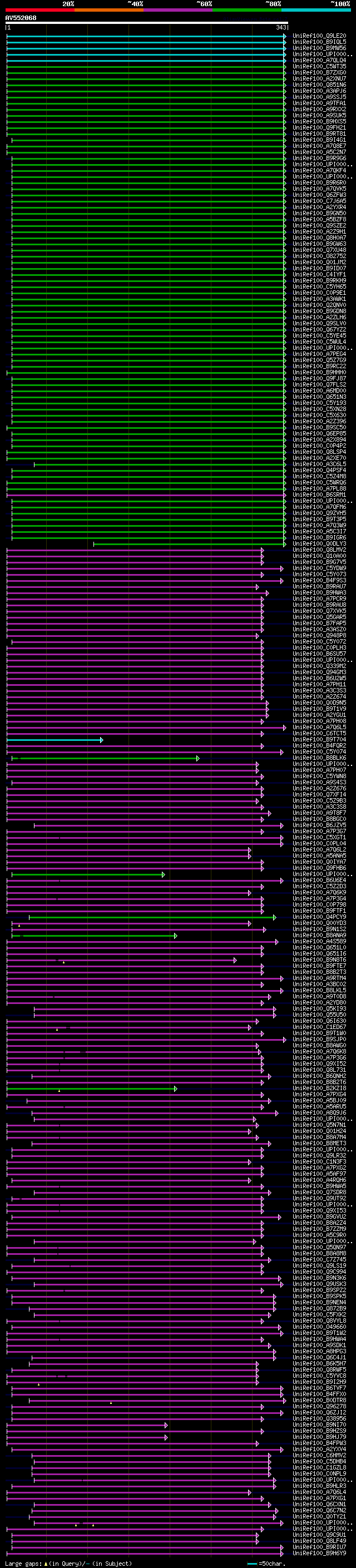
Task: Click label UniRef100_A7PCR9
Action: (319, 598)
